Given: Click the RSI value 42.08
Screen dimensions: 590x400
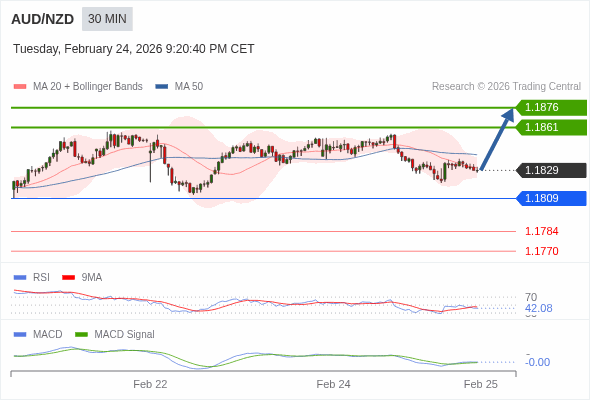Looking at the screenshot, I should click(x=538, y=309).
